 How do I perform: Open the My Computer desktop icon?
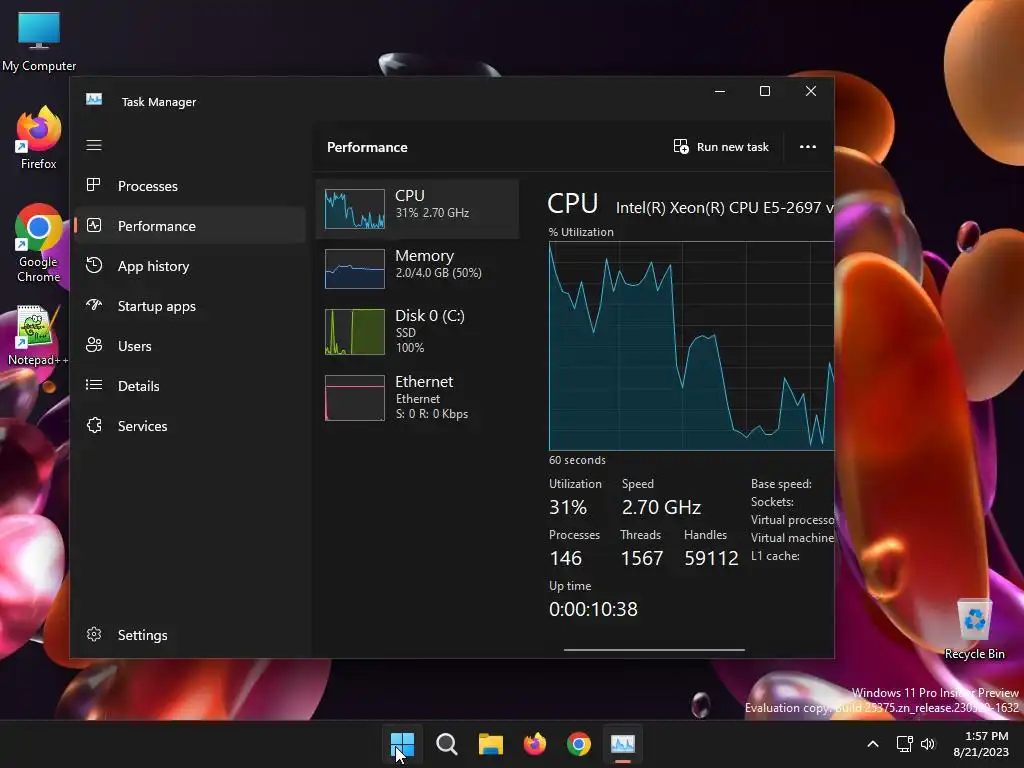tap(39, 40)
